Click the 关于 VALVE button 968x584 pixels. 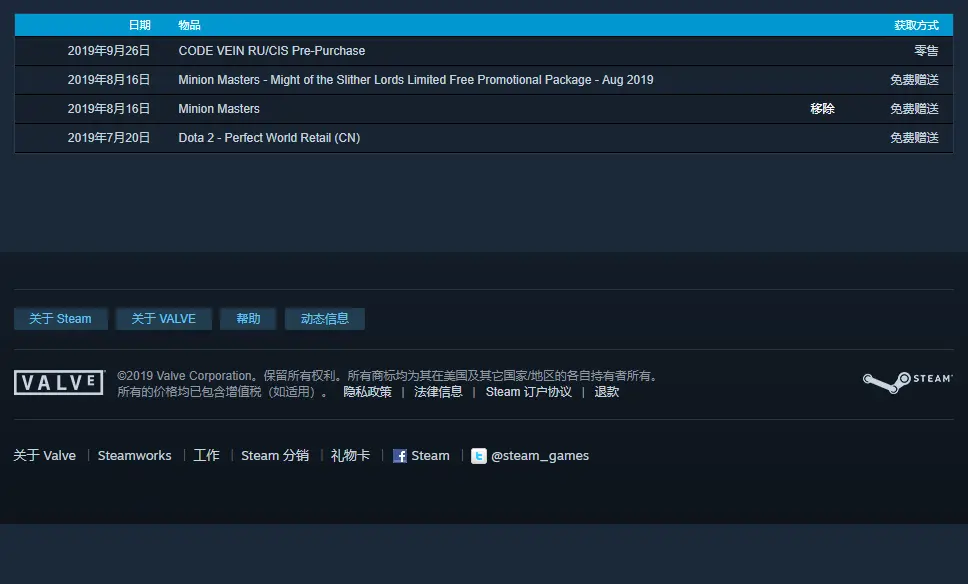click(164, 319)
